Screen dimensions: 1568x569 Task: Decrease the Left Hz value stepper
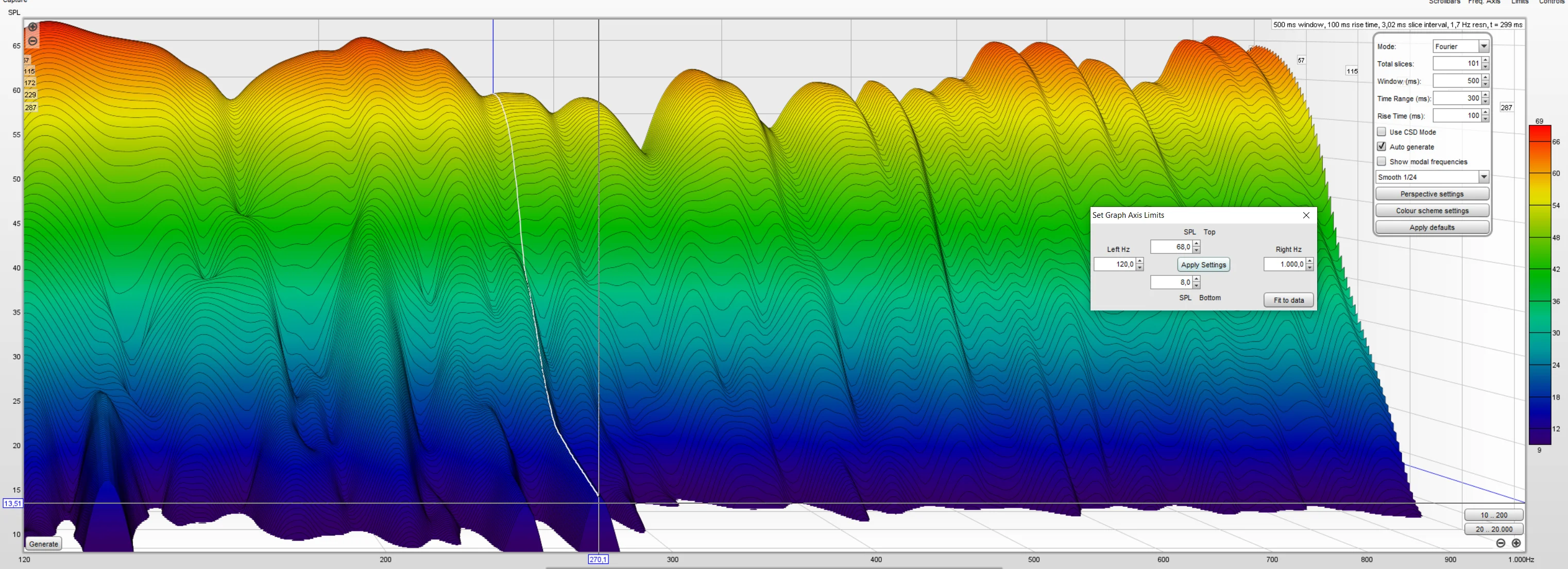[1139, 268]
